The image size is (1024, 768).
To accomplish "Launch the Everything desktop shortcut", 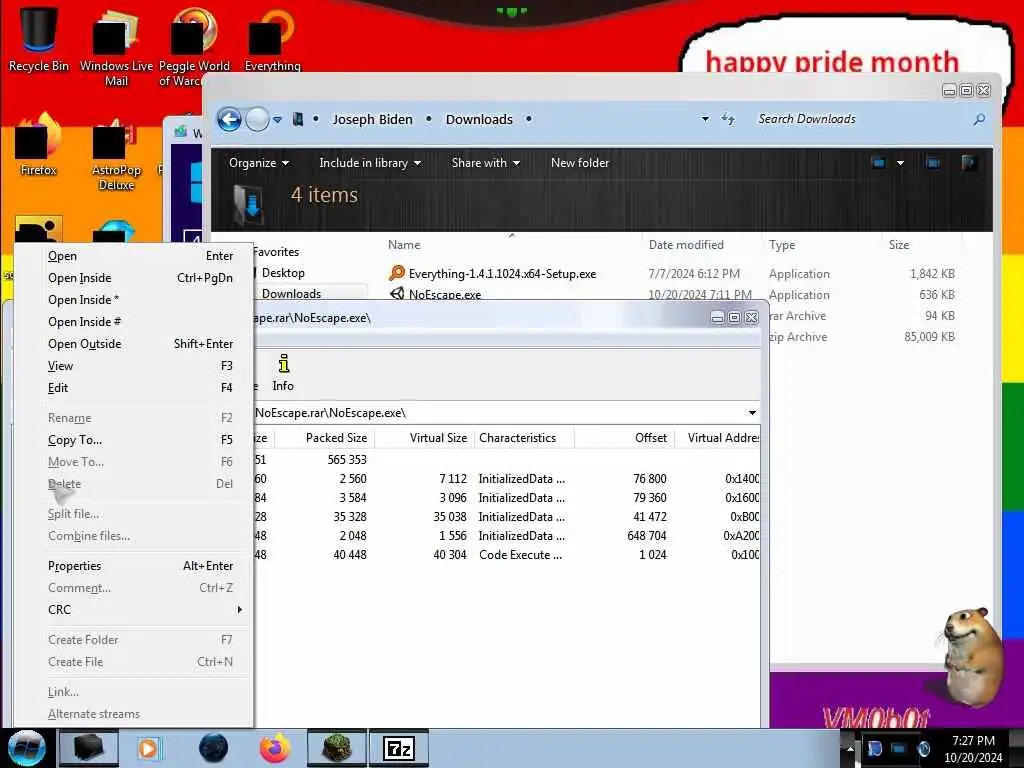I will (272, 39).
